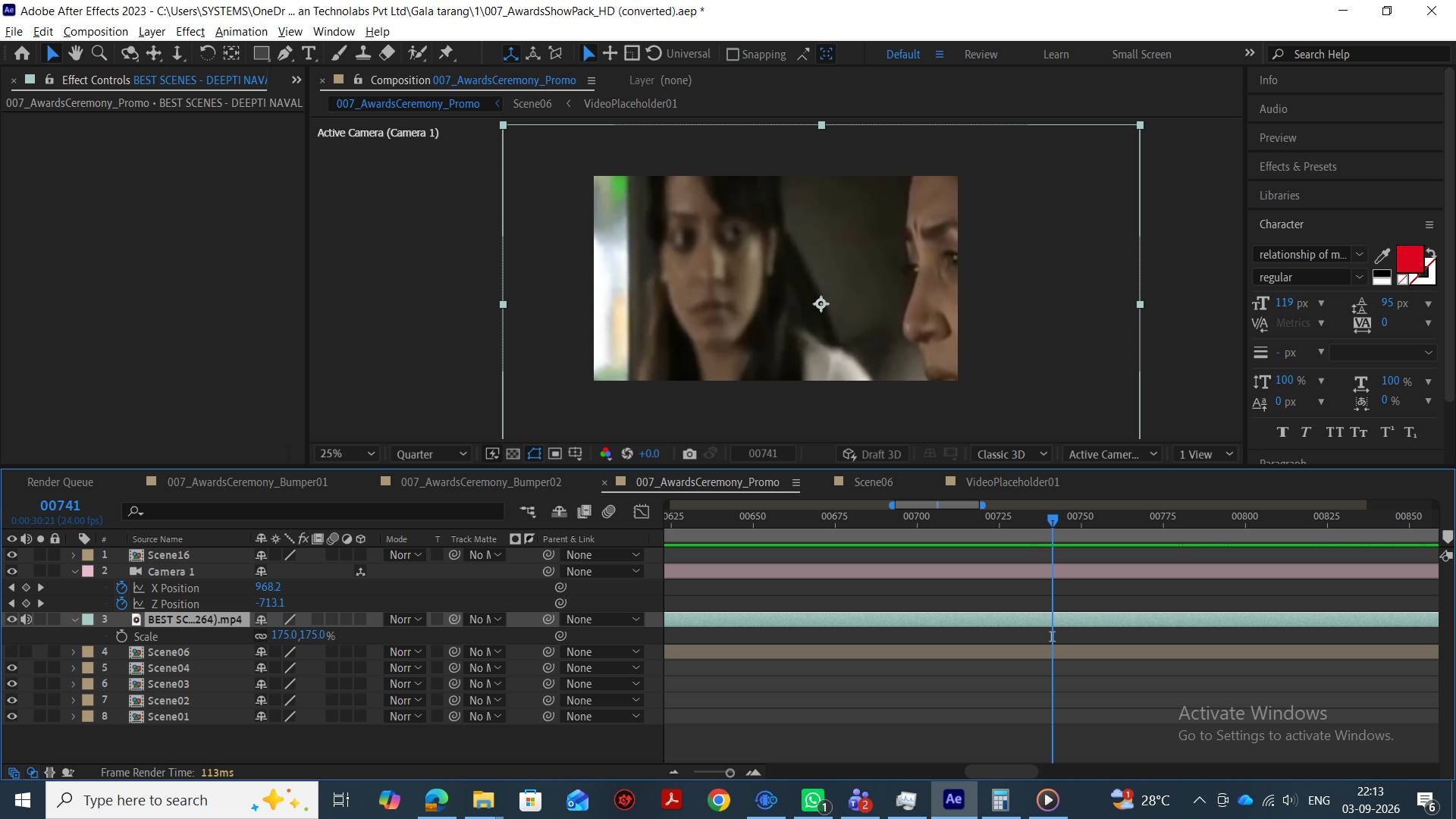Open the Animation menu
This screenshot has height=819, width=1456.
(x=241, y=31)
